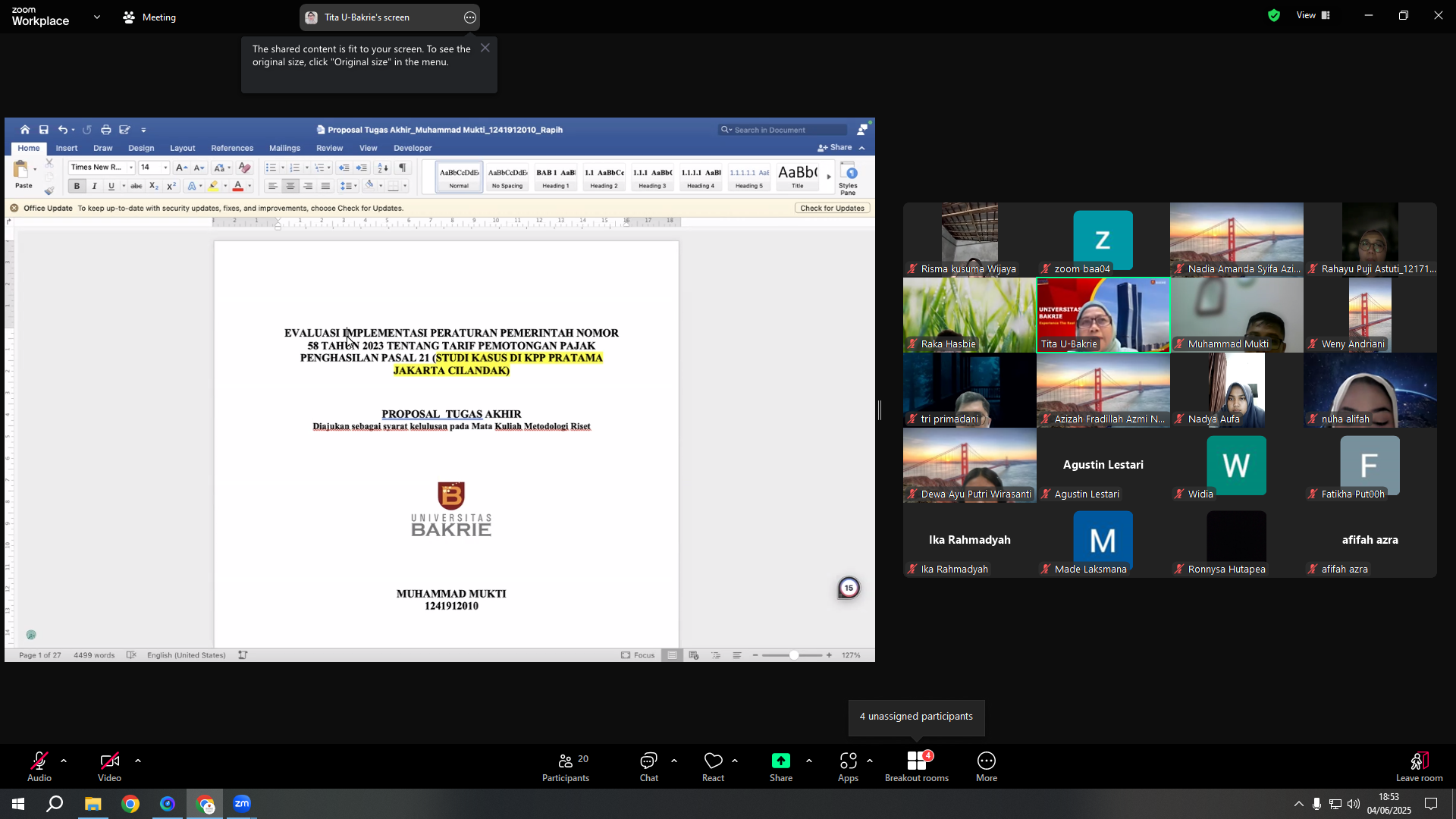Viewport: 1456px width, 819px height.
Task: Toggle Superscript in Word ribbon
Action: click(171, 186)
